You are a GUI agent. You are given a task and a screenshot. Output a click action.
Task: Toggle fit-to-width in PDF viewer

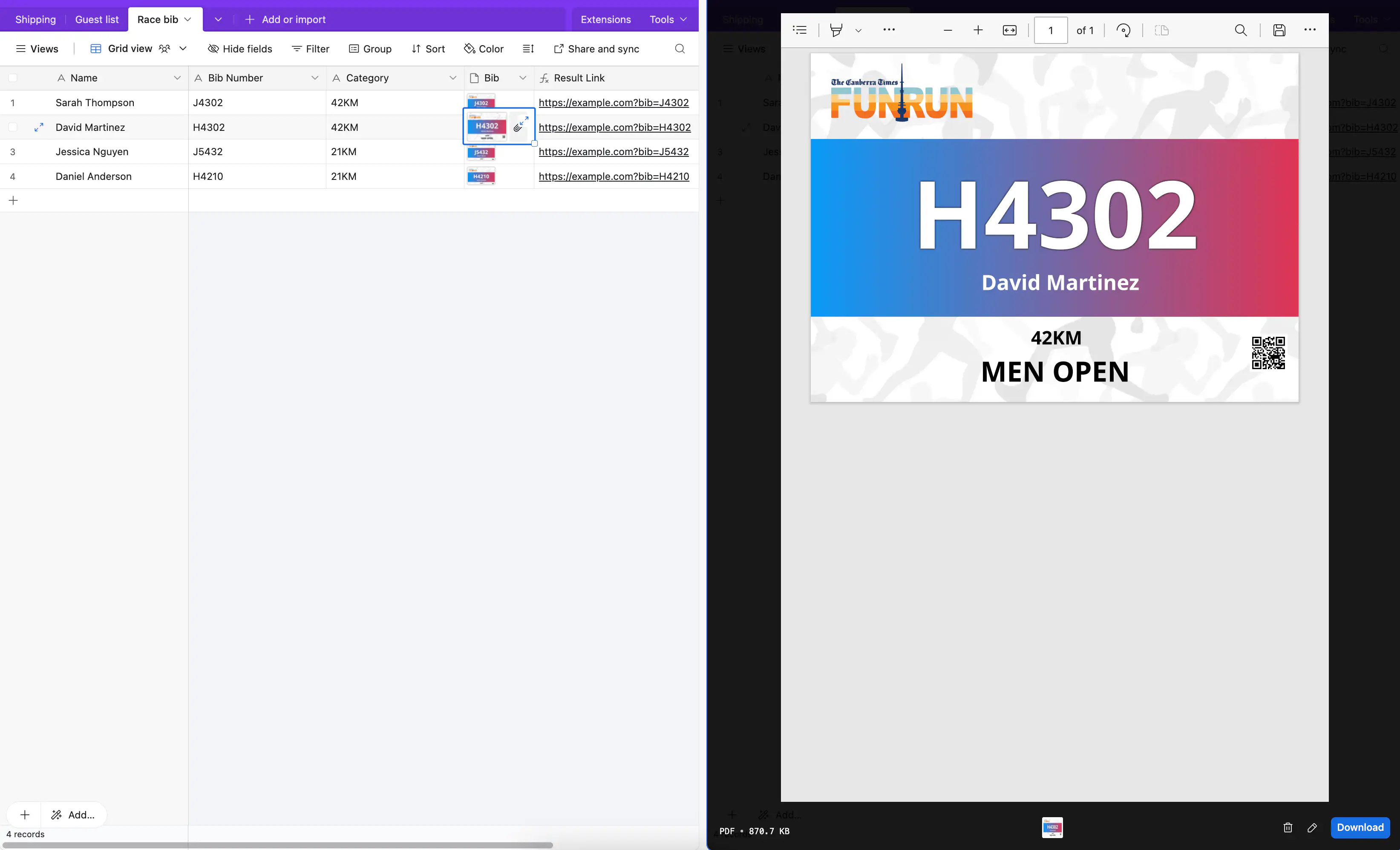[1010, 30]
